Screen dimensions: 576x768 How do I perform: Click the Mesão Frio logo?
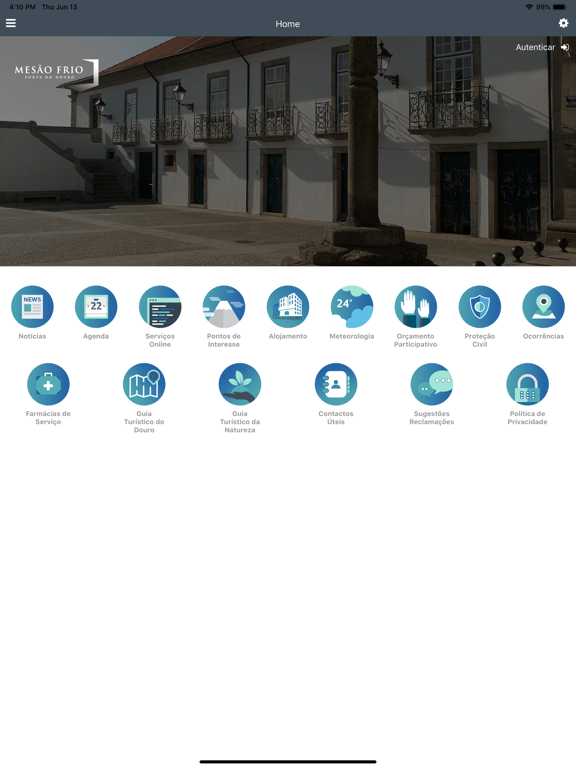(56, 72)
